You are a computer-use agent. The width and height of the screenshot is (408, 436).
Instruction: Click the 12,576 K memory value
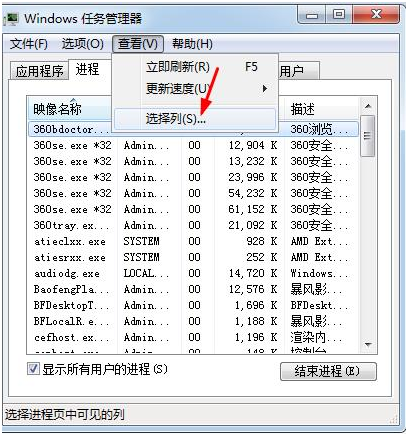253,289
